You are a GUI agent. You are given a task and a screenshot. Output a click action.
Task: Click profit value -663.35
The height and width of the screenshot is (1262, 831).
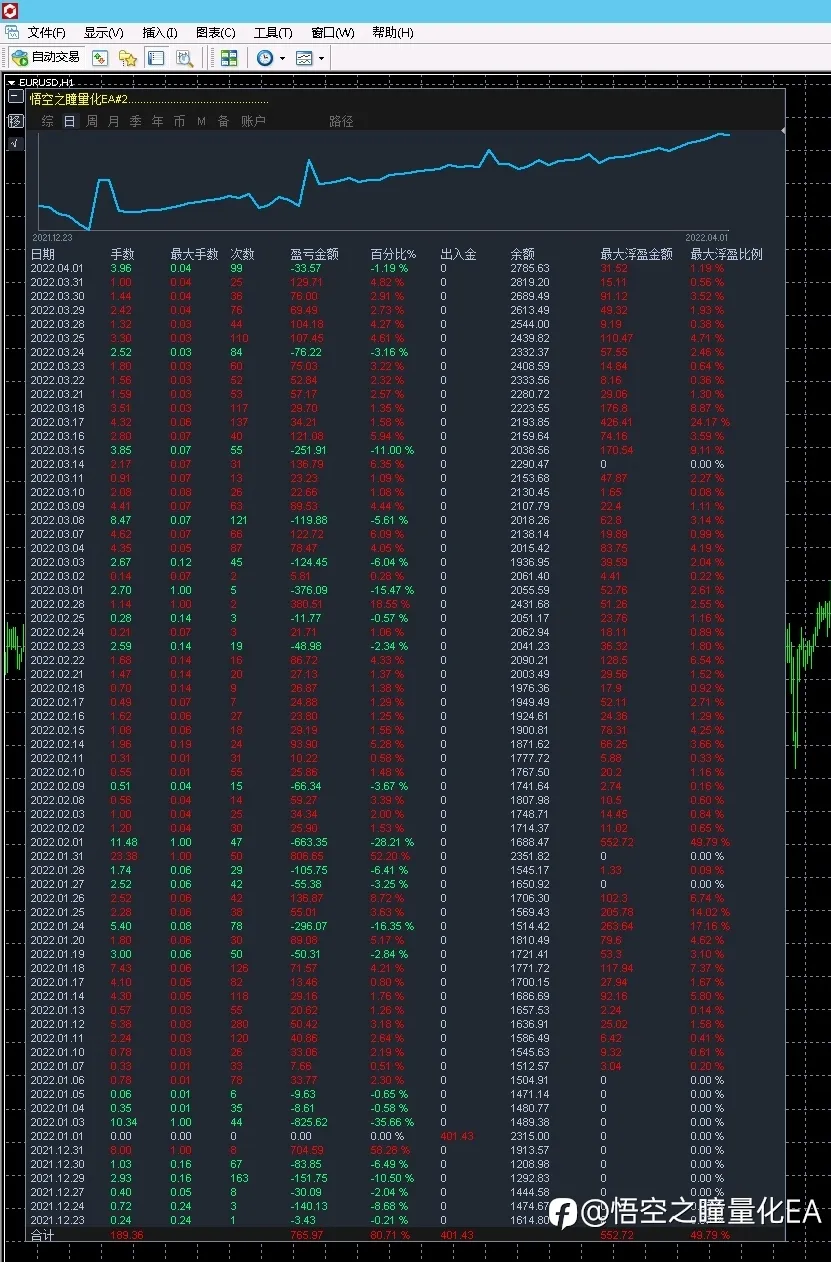click(x=309, y=842)
